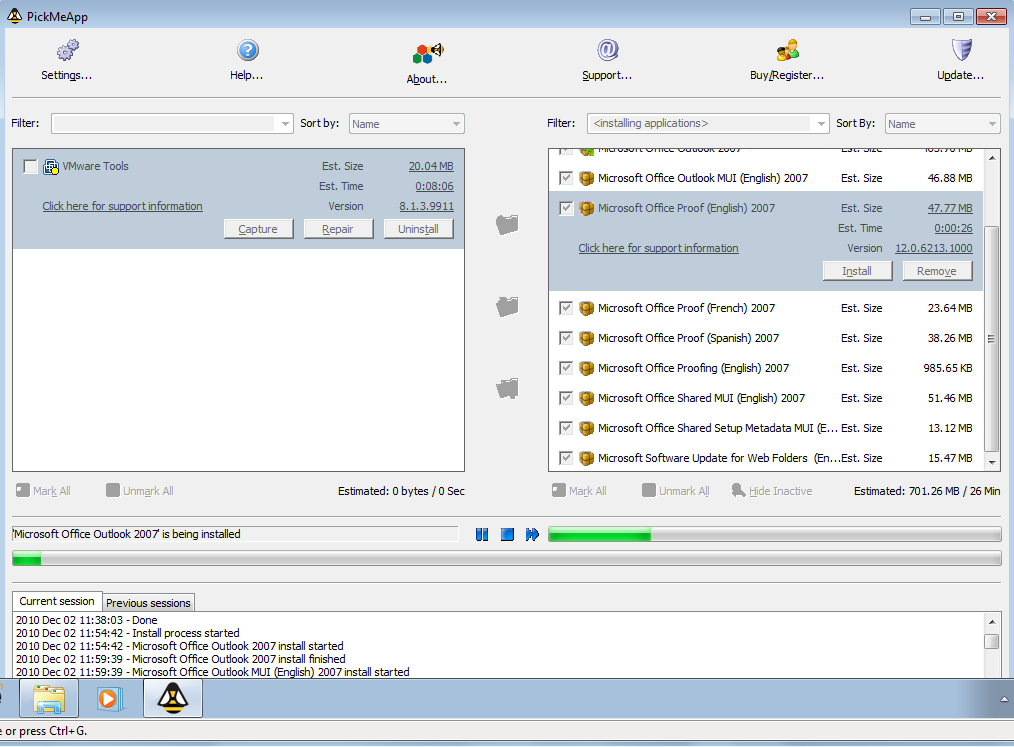Image resolution: width=1014 pixels, height=747 pixels.
Task: Click Unmark All in left panel
Action: pyautogui.click(x=140, y=491)
